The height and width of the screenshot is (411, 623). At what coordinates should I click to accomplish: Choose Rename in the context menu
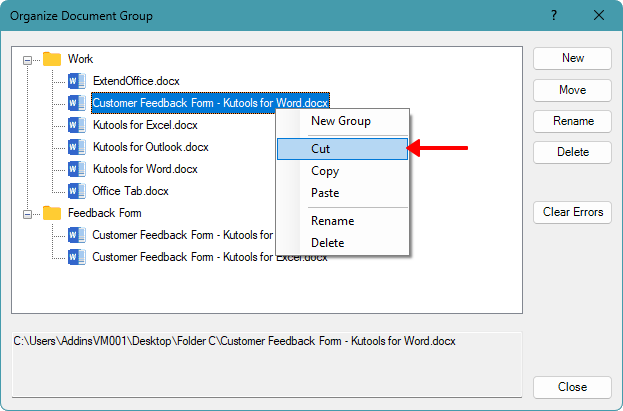[x=342, y=221]
